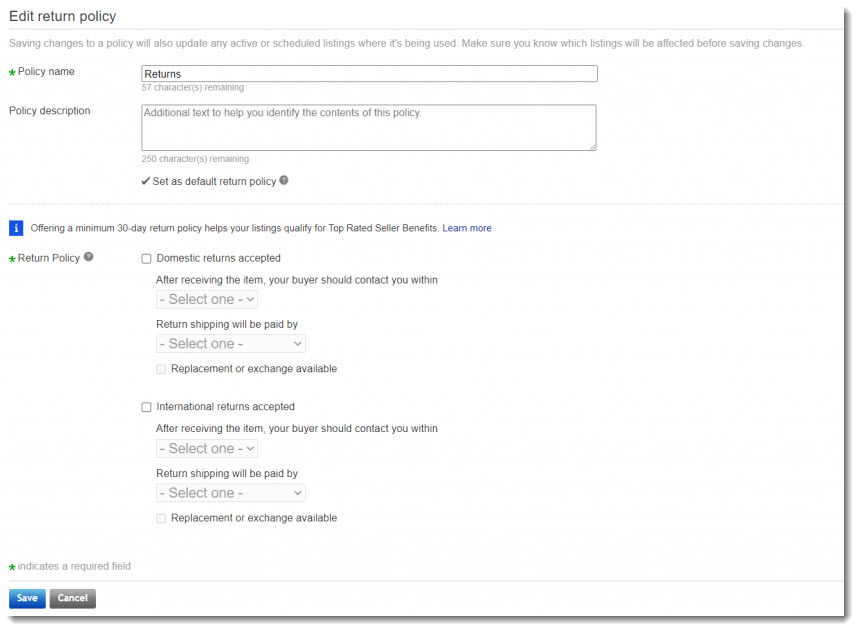Click inside the Policy name field
This screenshot has width=859, height=631.
pyautogui.click(x=368, y=73)
